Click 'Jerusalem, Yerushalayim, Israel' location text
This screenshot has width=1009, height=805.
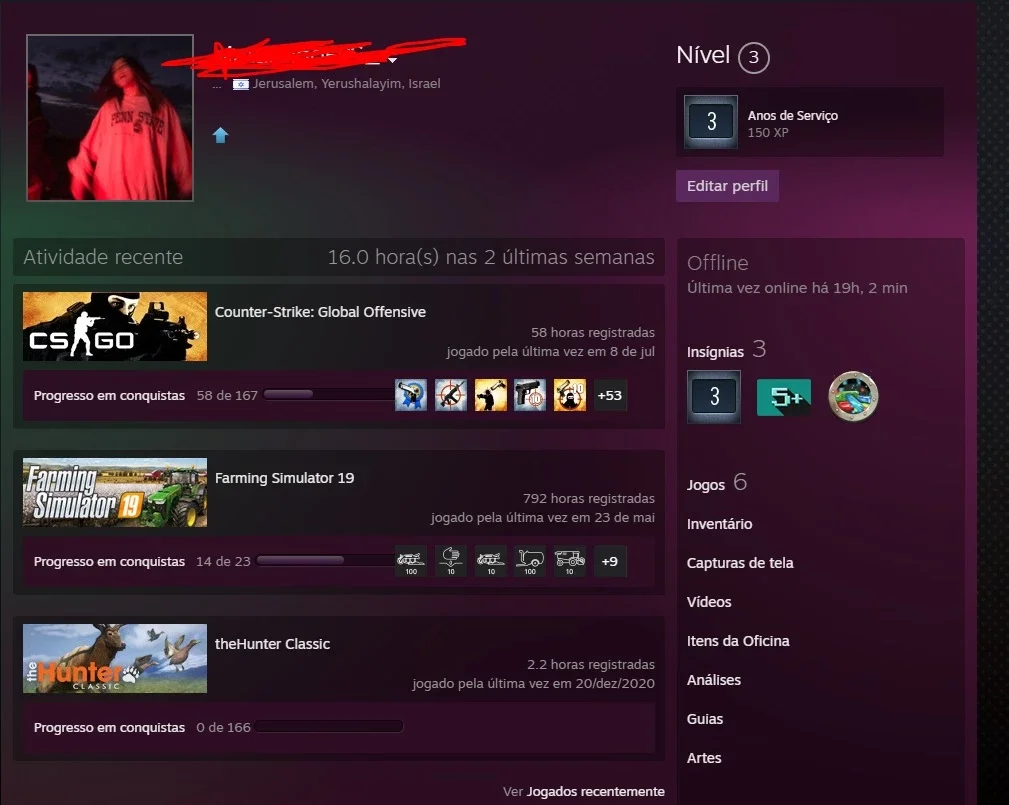pyautogui.click(x=346, y=84)
